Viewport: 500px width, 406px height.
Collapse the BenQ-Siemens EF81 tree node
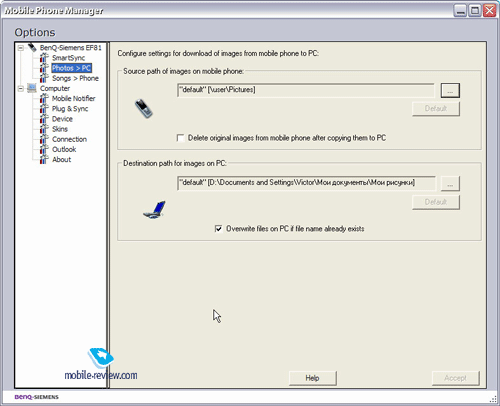(x=21, y=48)
